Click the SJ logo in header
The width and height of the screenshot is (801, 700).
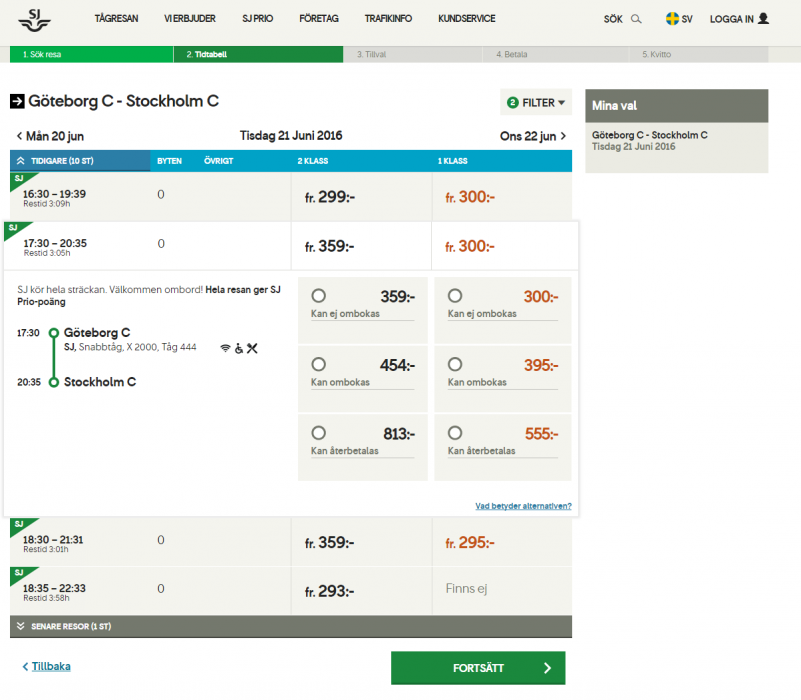point(35,18)
